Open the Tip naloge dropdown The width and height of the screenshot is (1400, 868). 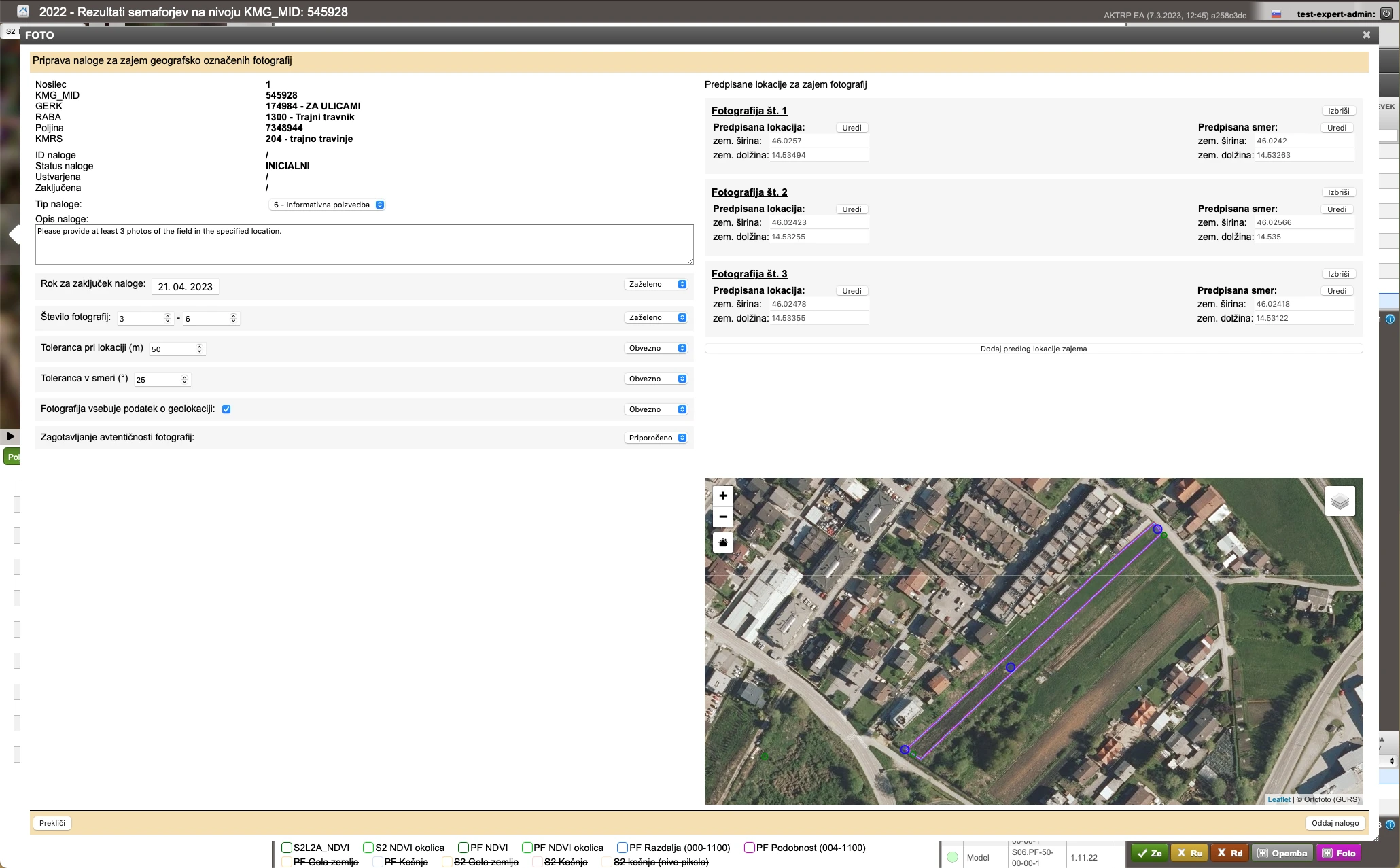pyautogui.click(x=328, y=205)
